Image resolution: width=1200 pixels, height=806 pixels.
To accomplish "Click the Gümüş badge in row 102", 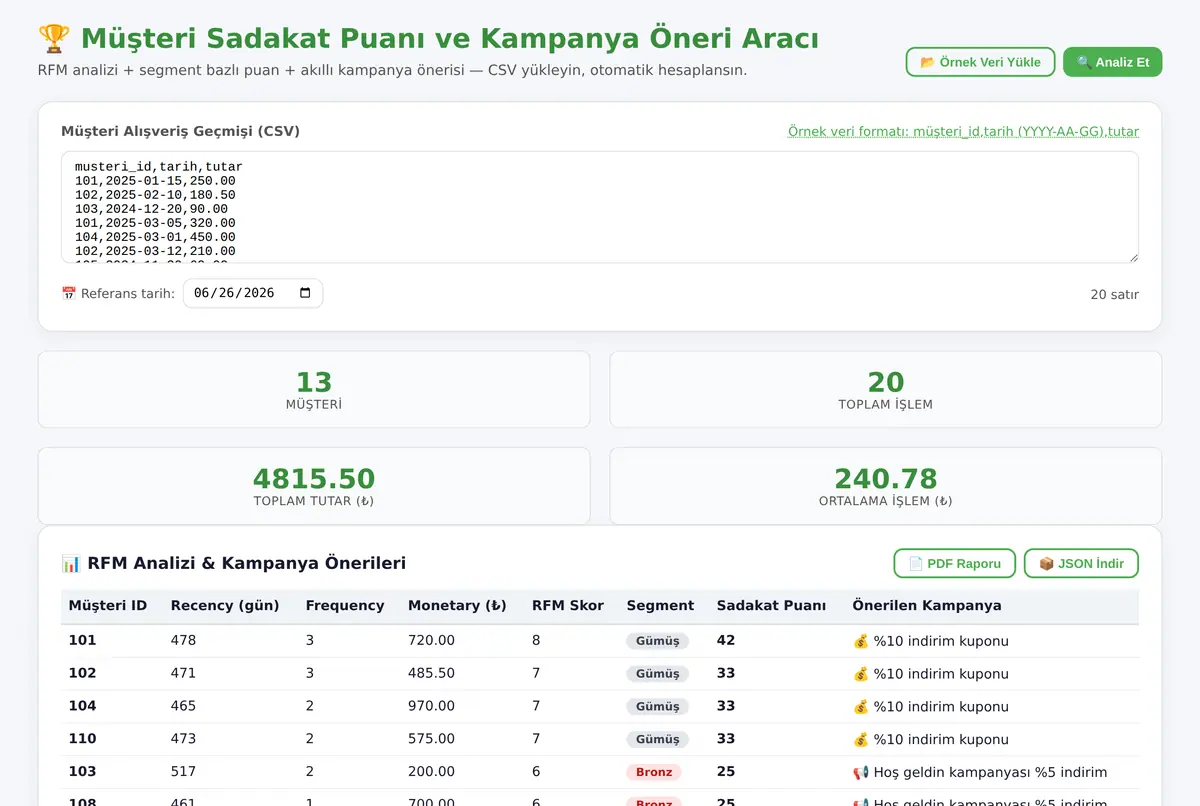I will (x=657, y=674).
